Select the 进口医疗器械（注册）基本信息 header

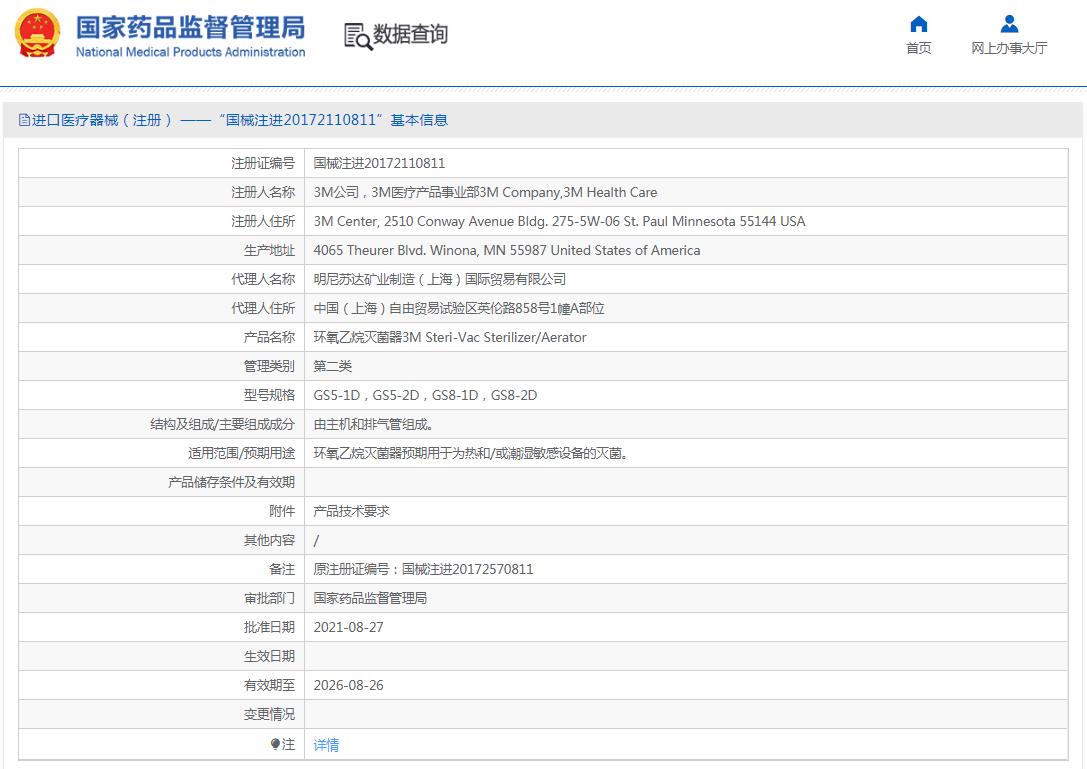(x=234, y=120)
